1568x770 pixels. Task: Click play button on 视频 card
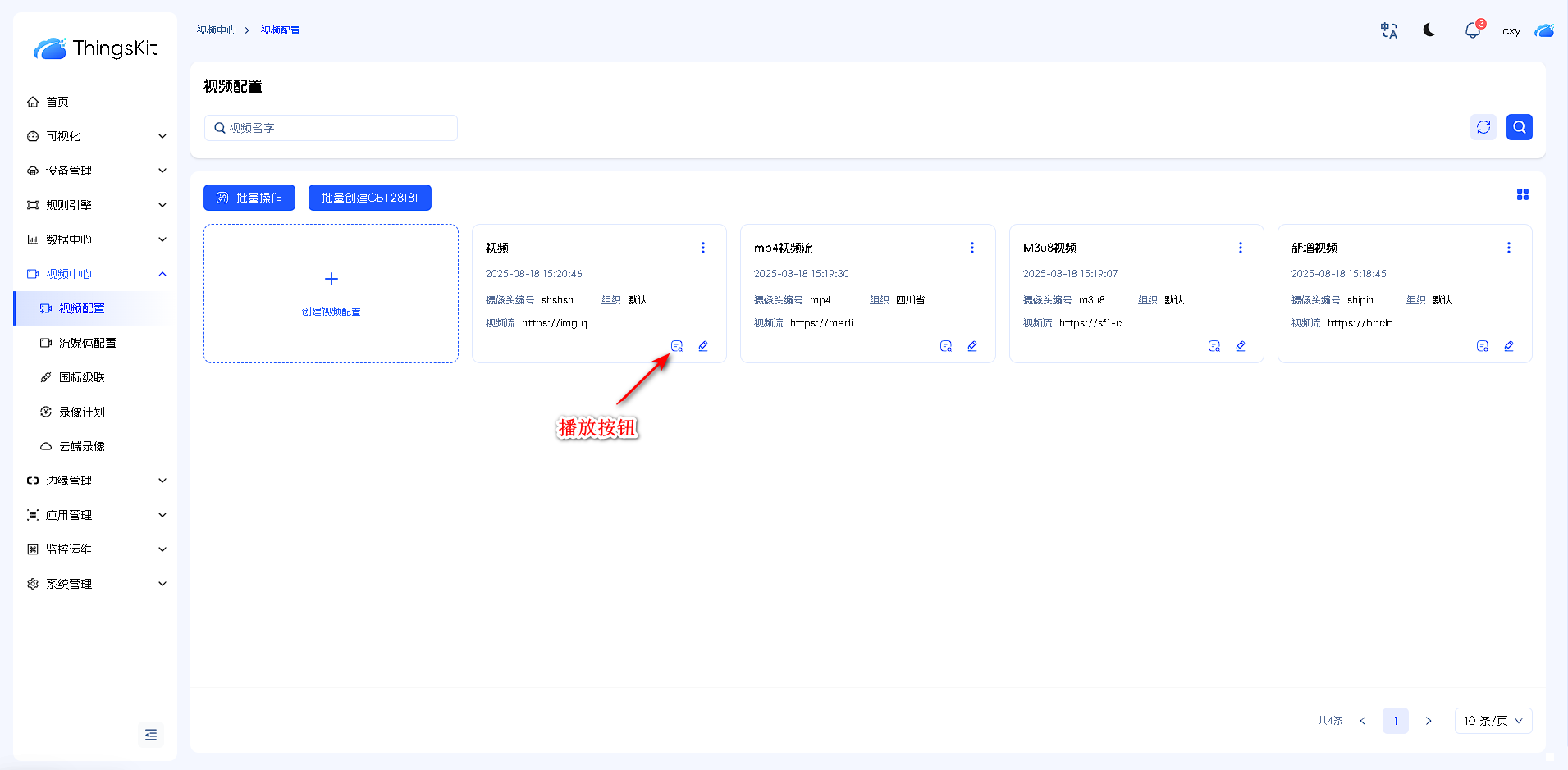[x=677, y=346]
